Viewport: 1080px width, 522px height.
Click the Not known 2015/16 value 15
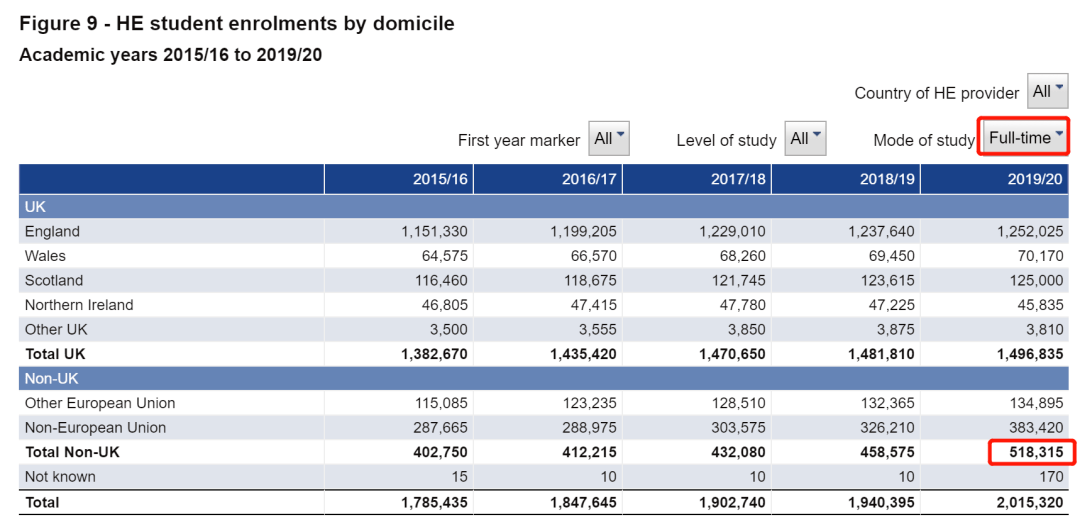pos(460,477)
